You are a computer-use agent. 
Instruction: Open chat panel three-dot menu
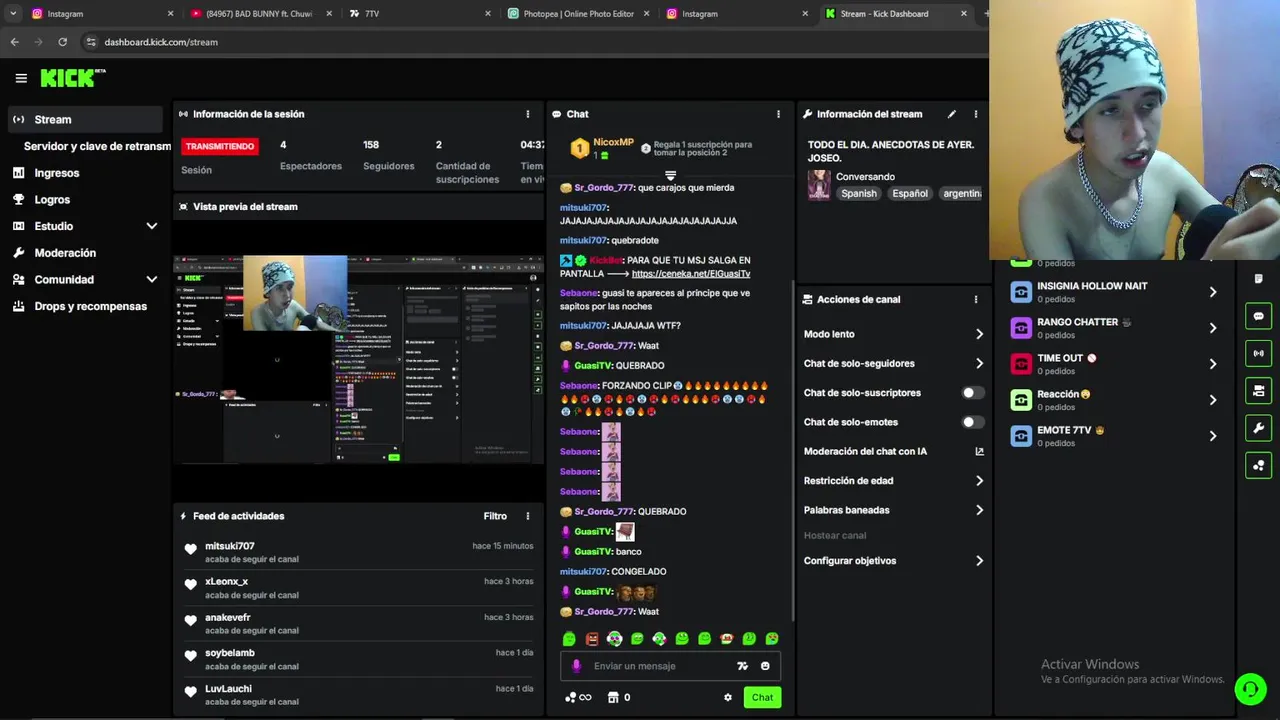778,114
